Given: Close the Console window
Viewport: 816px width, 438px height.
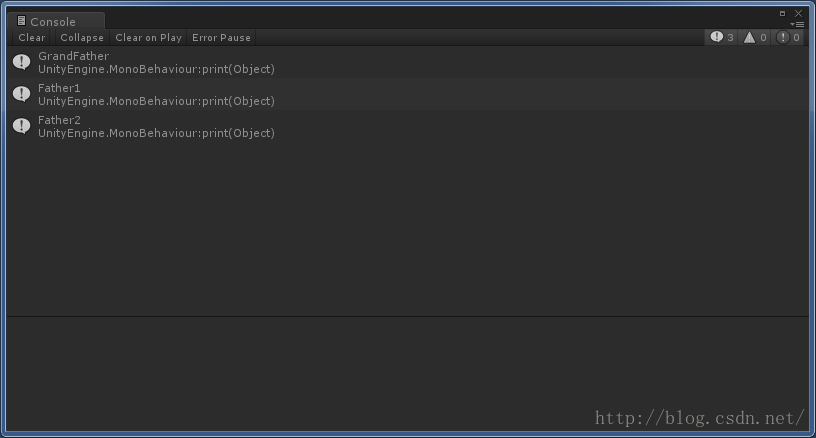Looking at the screenshot, I should [x=798, y=14].
